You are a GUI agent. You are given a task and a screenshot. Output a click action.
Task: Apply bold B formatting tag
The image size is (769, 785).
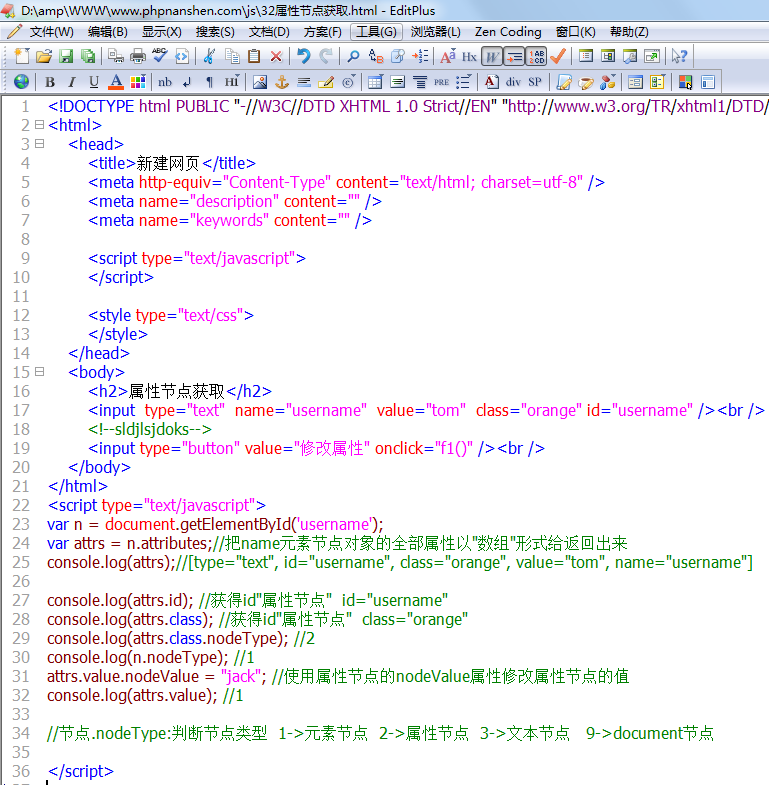click(50, 82)
